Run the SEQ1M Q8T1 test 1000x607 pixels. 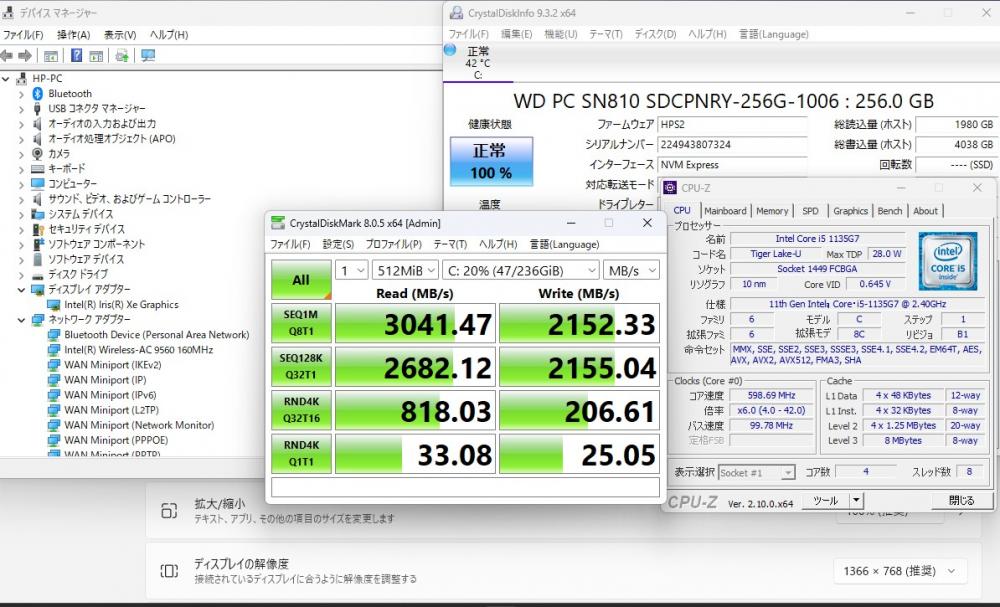[301, 323]
